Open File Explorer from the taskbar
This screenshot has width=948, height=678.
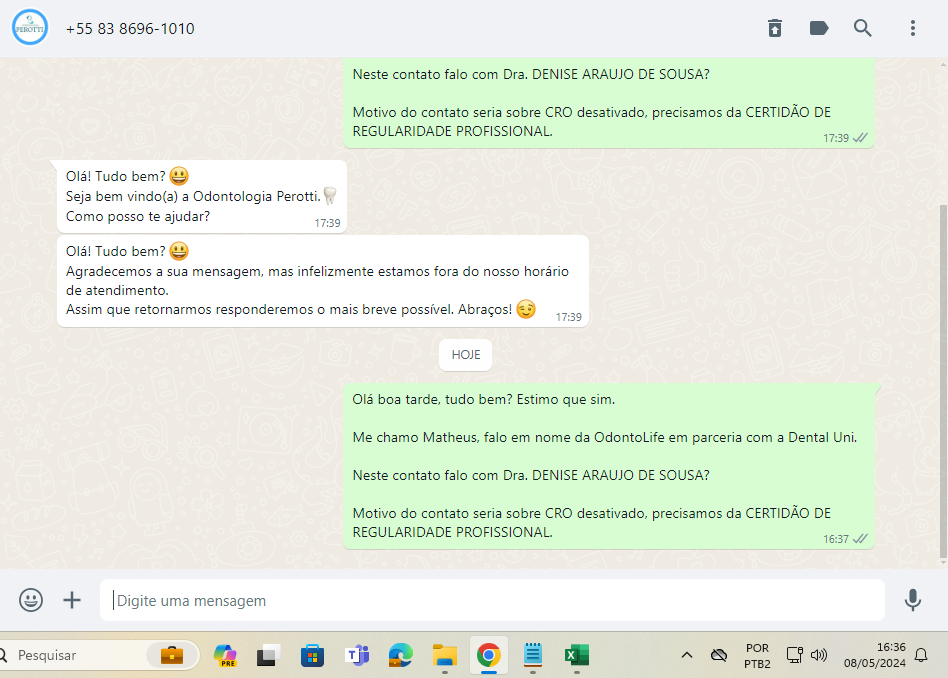[x=445, y=655]
